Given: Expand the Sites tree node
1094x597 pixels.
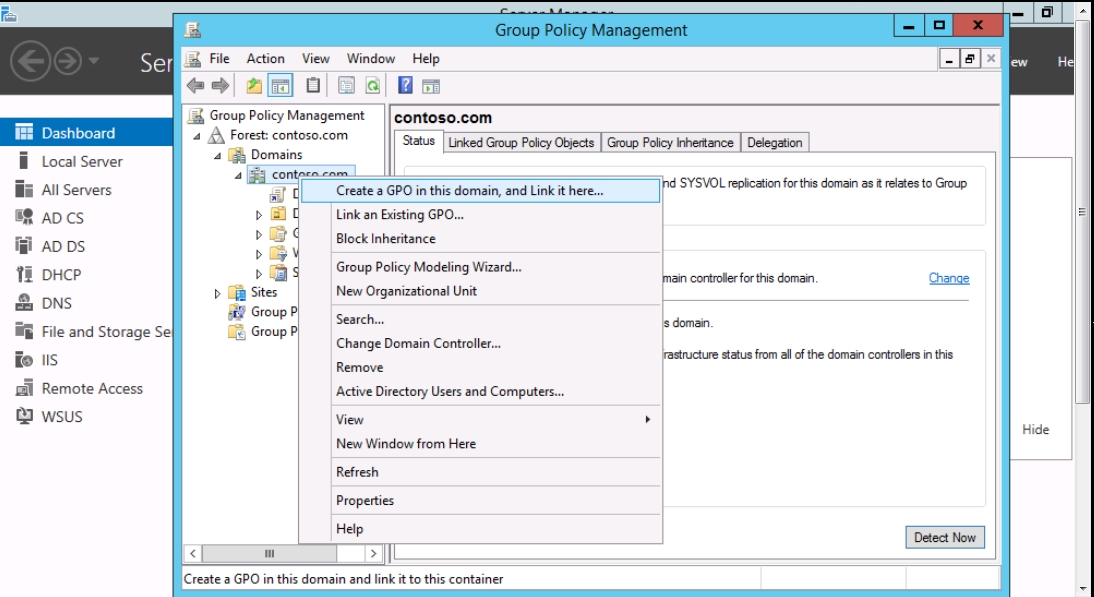Looking at the screenshot, I should point(218,293).
